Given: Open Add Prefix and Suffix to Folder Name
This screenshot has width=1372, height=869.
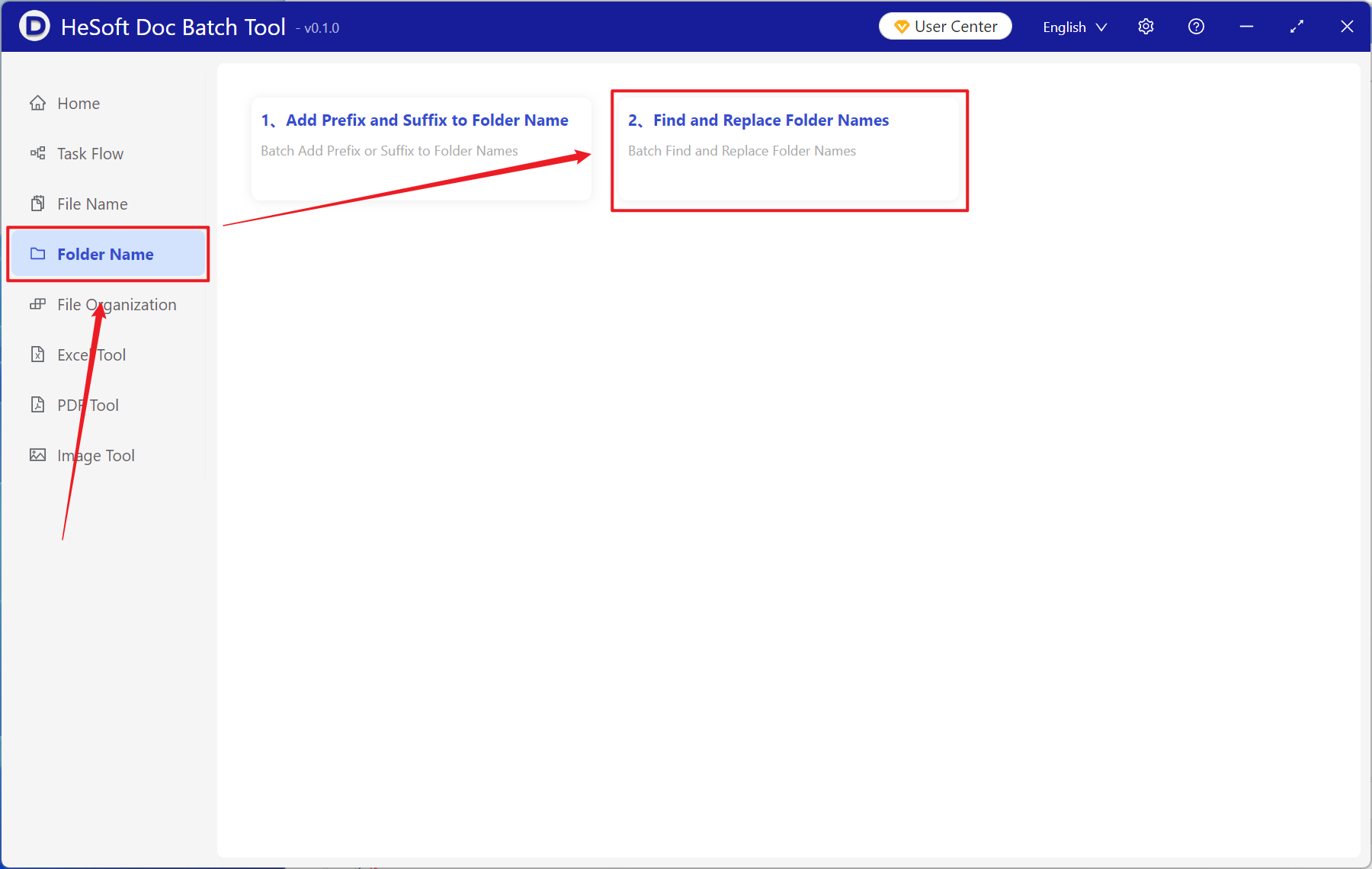Looking at the screenshot, I should pyautogui.click(x=422, y=149).
